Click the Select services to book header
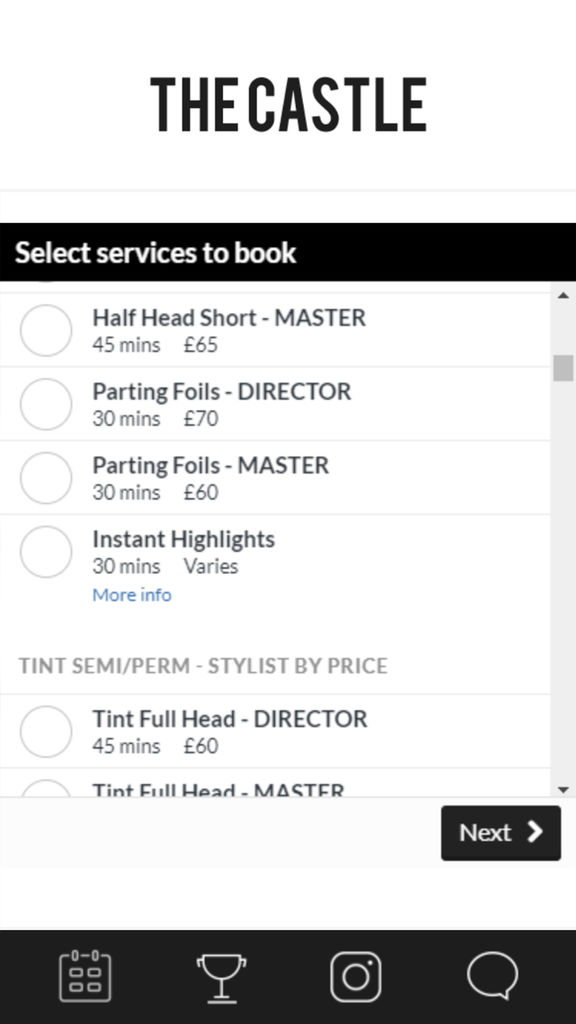The width and height of the screenshot is (576, 1024). [x=288, y=252]
